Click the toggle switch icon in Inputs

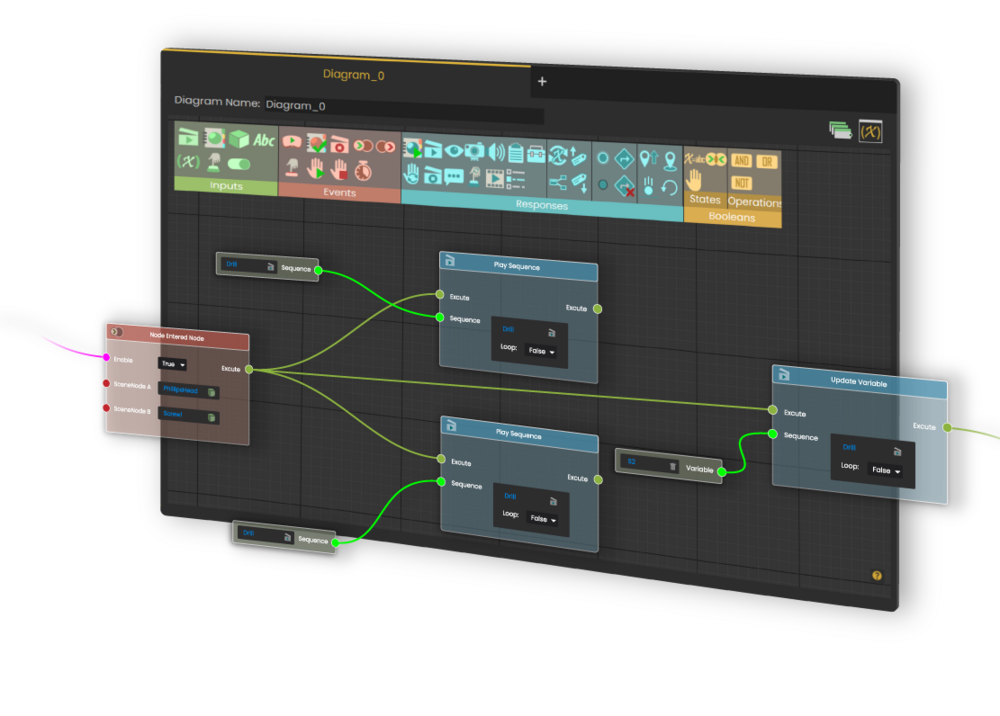[239, 165]
